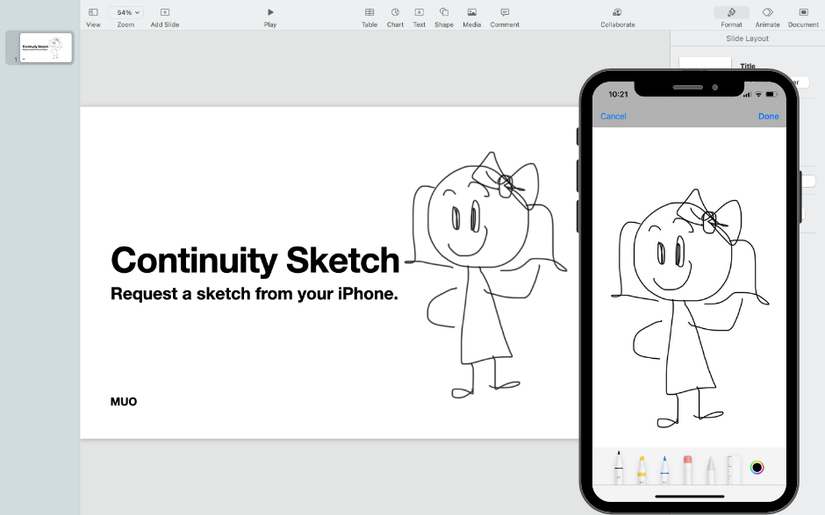
Task: Open the color picker wheel on iPhone
Action: (x=757, y=467)
